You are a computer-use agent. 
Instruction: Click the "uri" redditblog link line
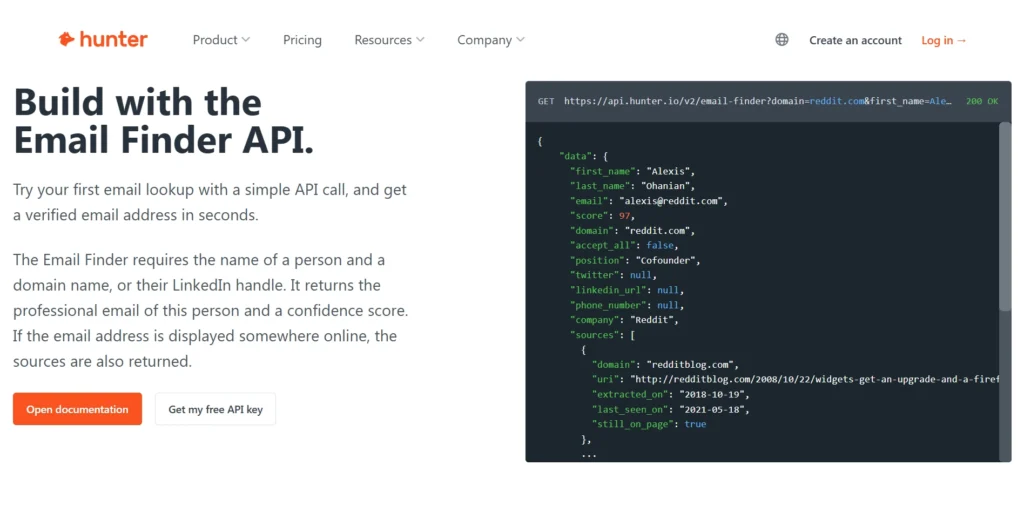[x=795, y=379]
